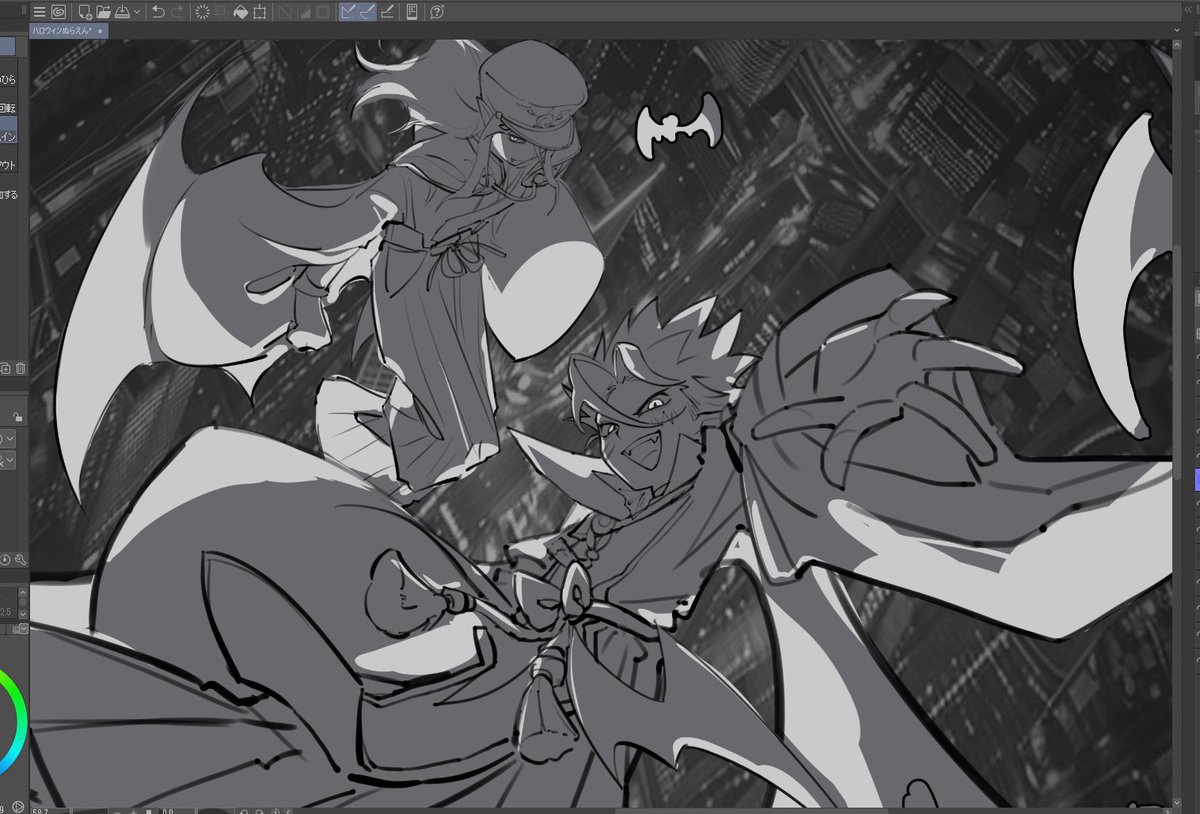Screen dimensions: 1200x814
Task: Launch CLIP STUDIO via the swirl icon
Action: [58, 12]
